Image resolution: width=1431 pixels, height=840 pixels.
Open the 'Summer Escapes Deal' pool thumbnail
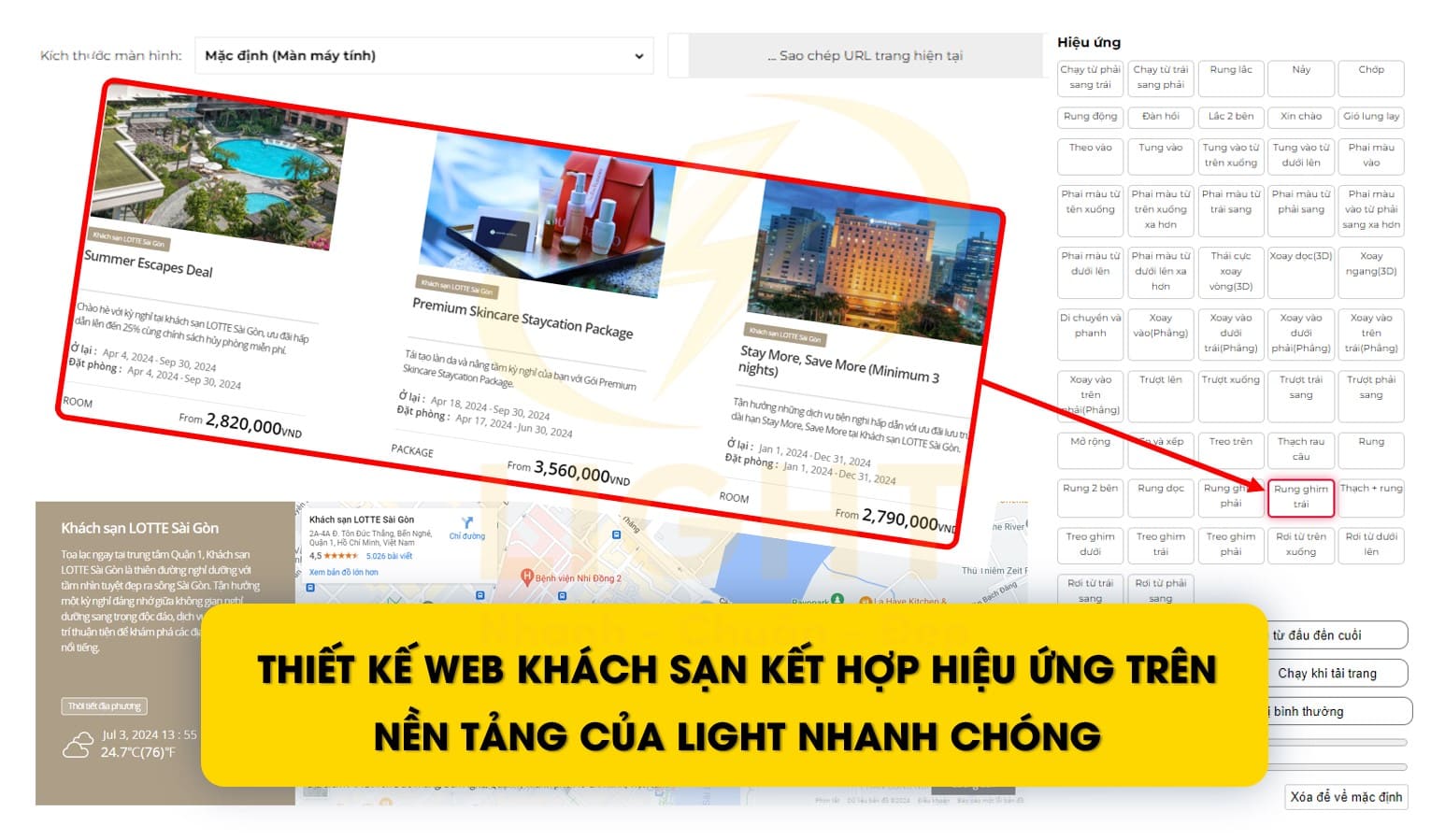point(218,169)
